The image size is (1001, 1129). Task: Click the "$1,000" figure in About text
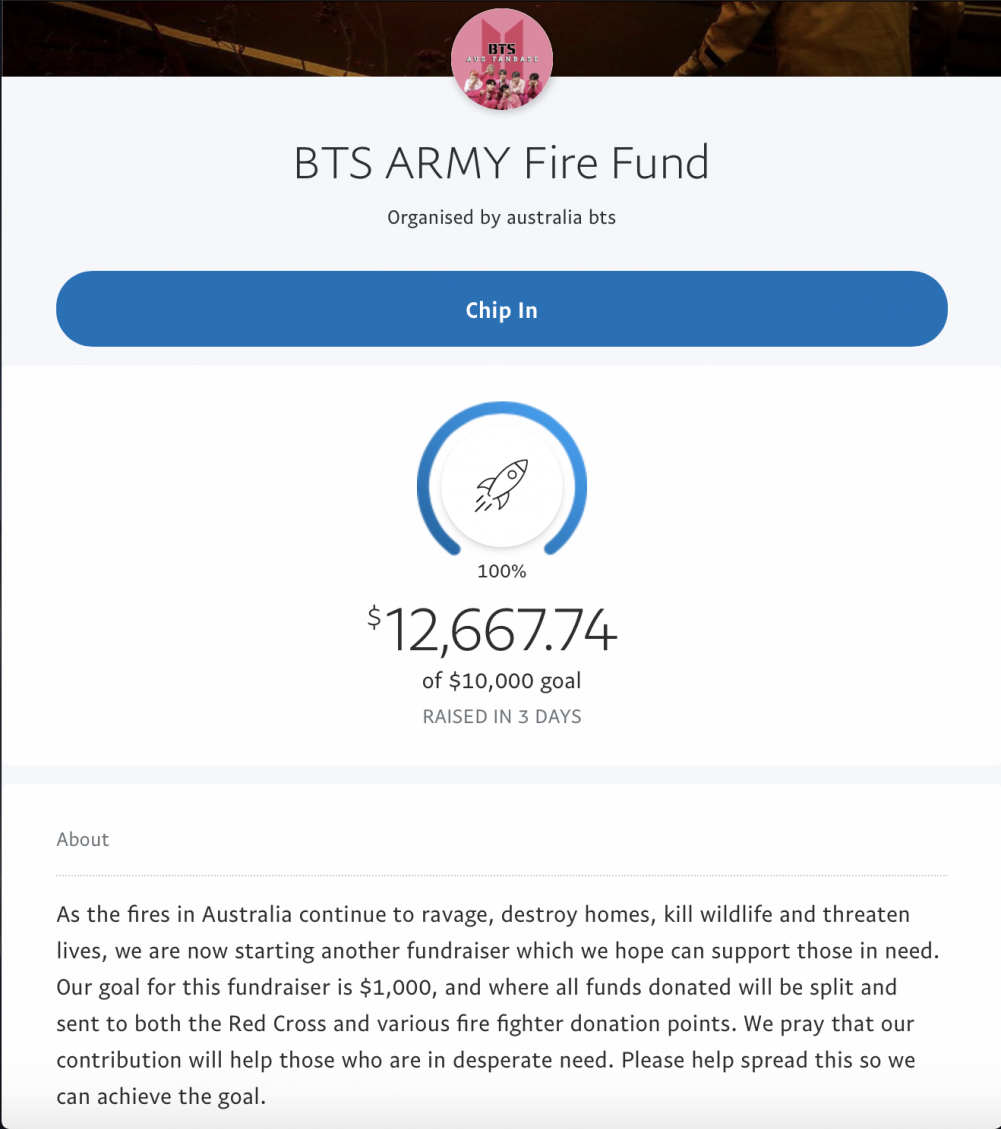pos(398,987)
